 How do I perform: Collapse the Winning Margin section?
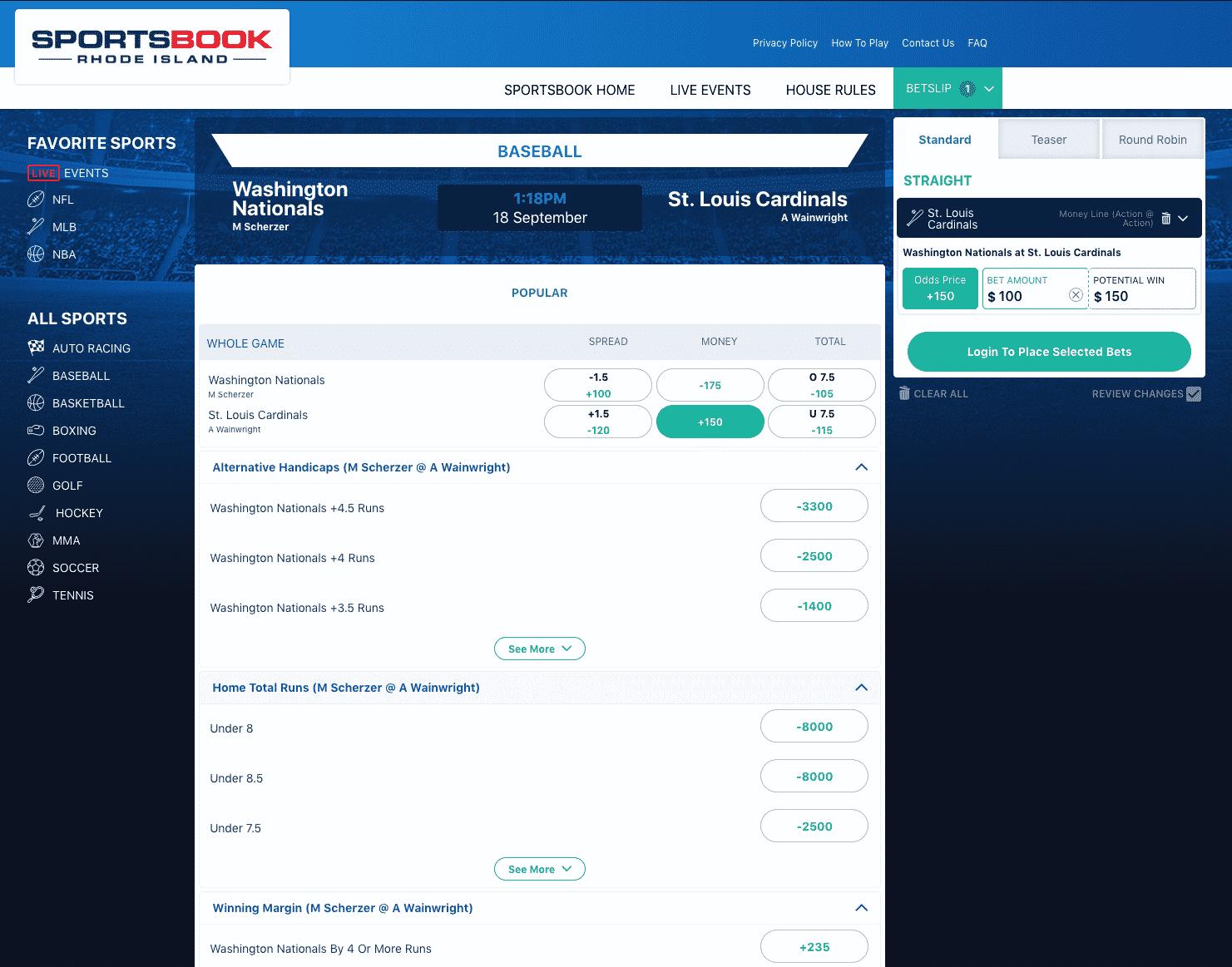862,908
